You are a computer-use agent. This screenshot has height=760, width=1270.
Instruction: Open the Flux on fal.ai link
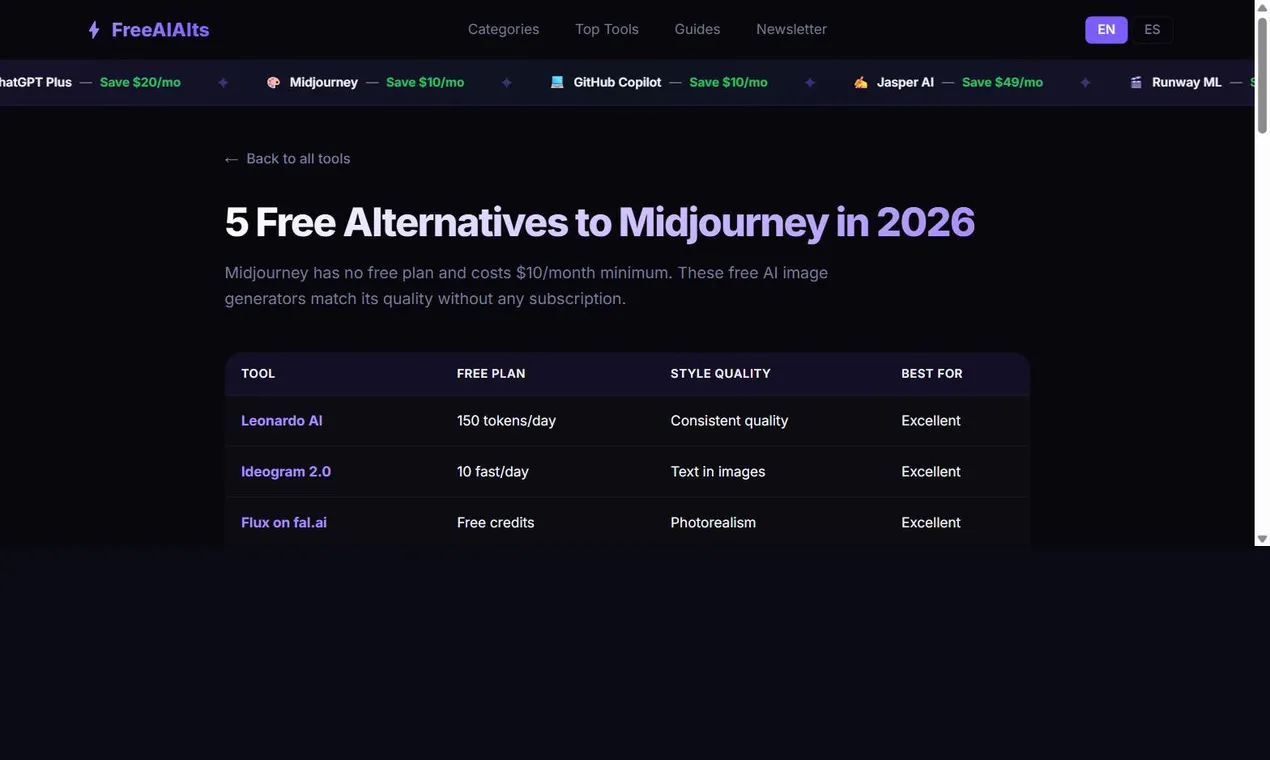[x=284, y=522]
